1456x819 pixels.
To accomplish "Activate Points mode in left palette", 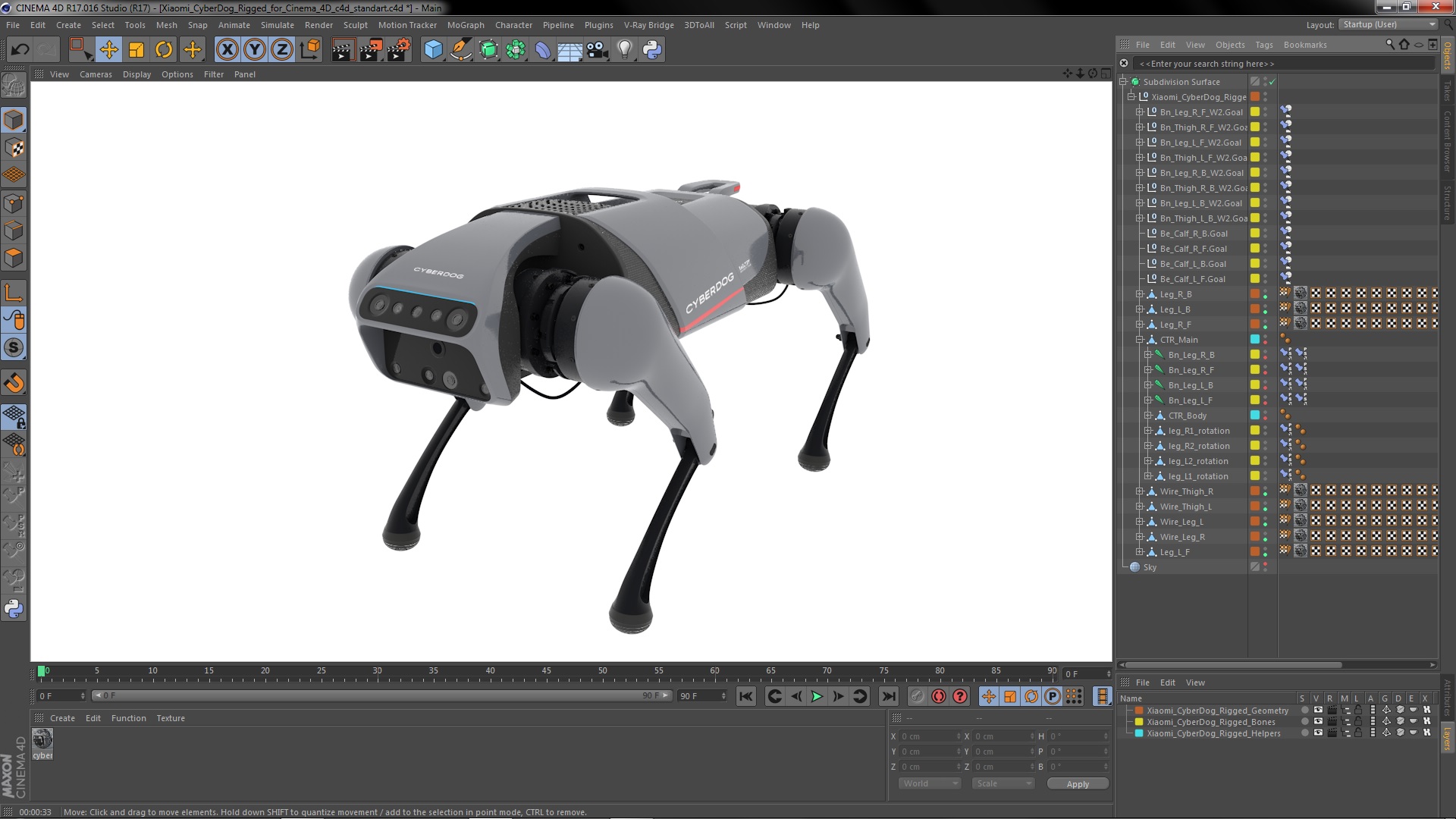I will coord(14,202).
